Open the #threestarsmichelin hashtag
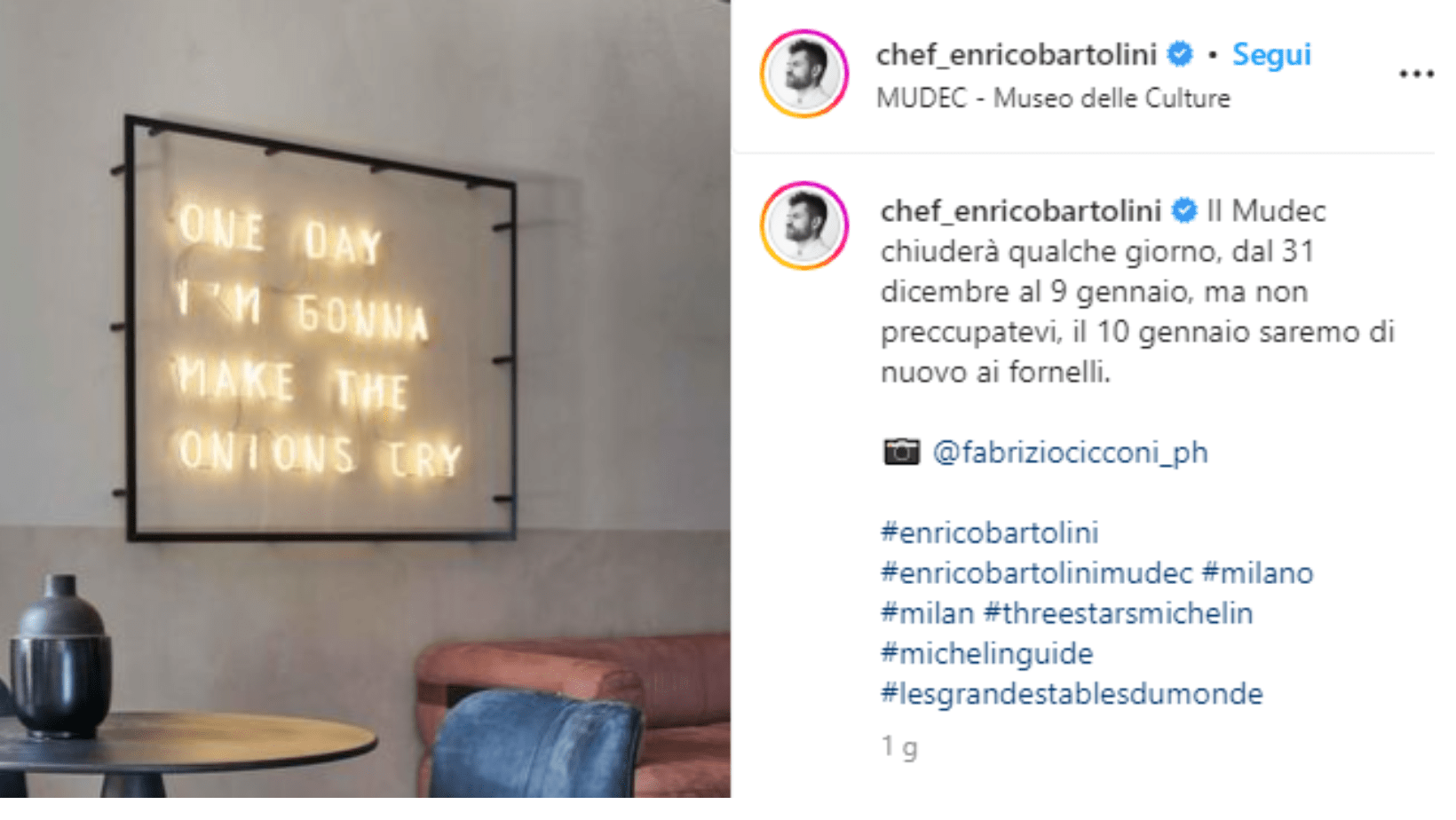Viewport: 1456px width, 820px height. click(x=1119, y=613)
